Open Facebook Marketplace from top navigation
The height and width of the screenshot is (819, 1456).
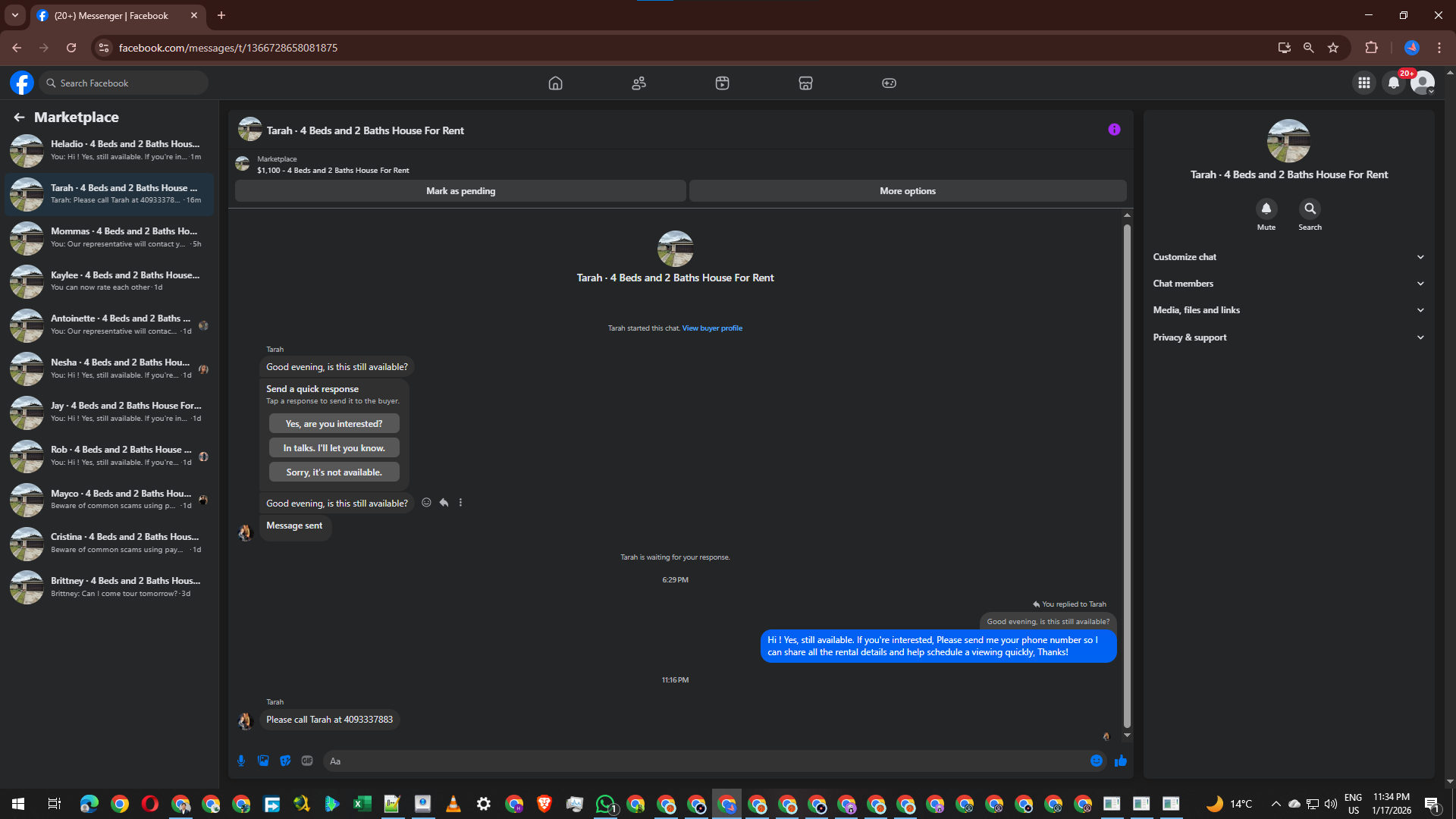pos(805,83)
